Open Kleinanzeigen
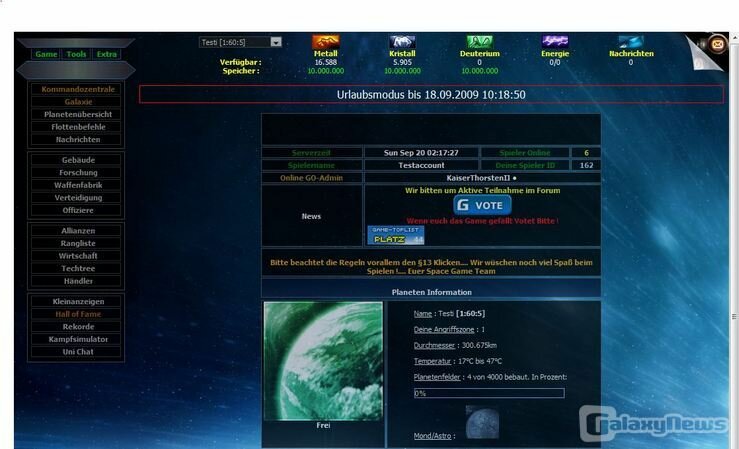739x449 pixels. [78, 302]
